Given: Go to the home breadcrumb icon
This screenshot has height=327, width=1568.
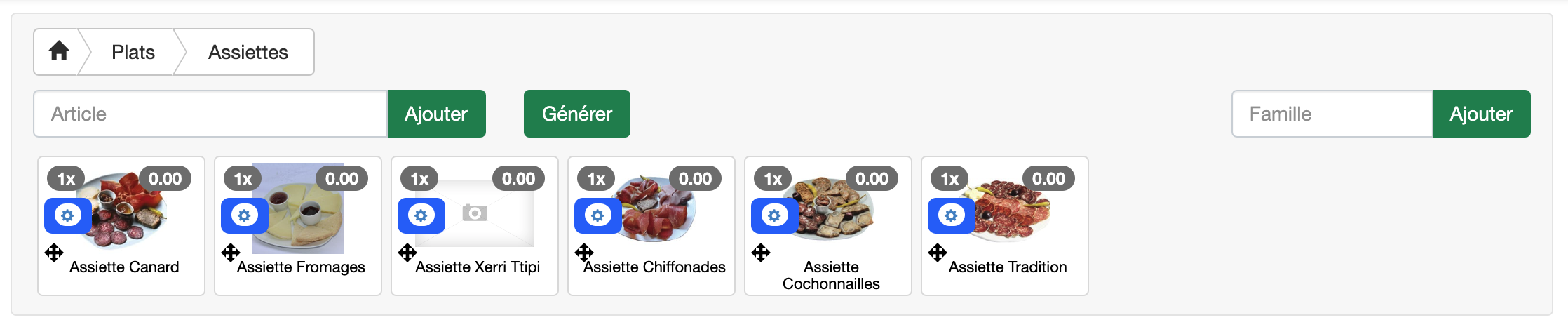Looking at the screenshot, I should [59, 51].
